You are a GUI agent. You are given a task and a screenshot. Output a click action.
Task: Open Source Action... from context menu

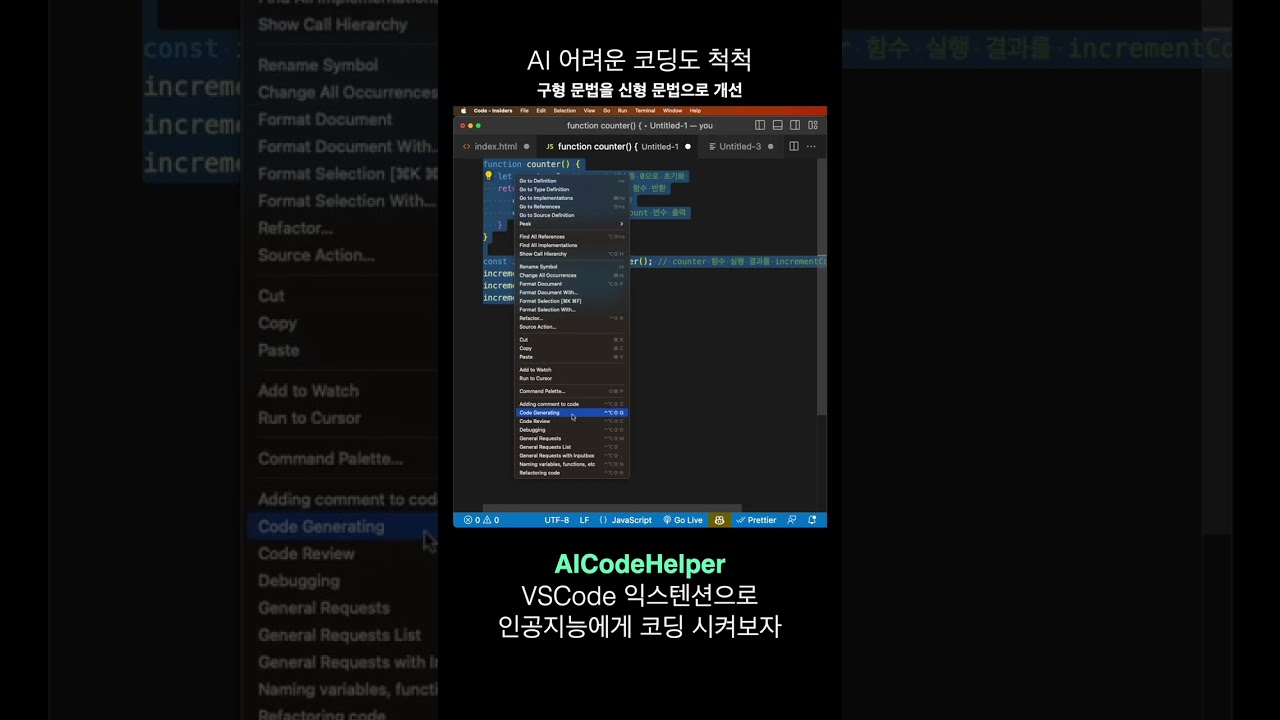point(571,327)
